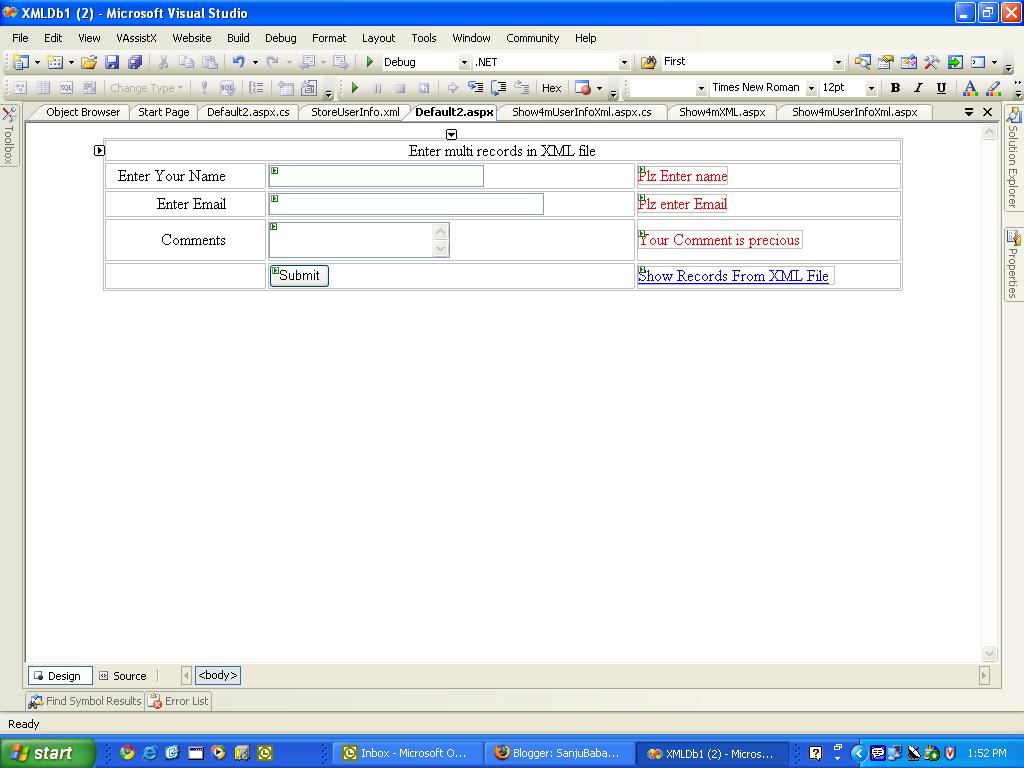This screenshot has height=768, width=1024.
Task: Click the Open File folder icon
Action: click(89, 62)
